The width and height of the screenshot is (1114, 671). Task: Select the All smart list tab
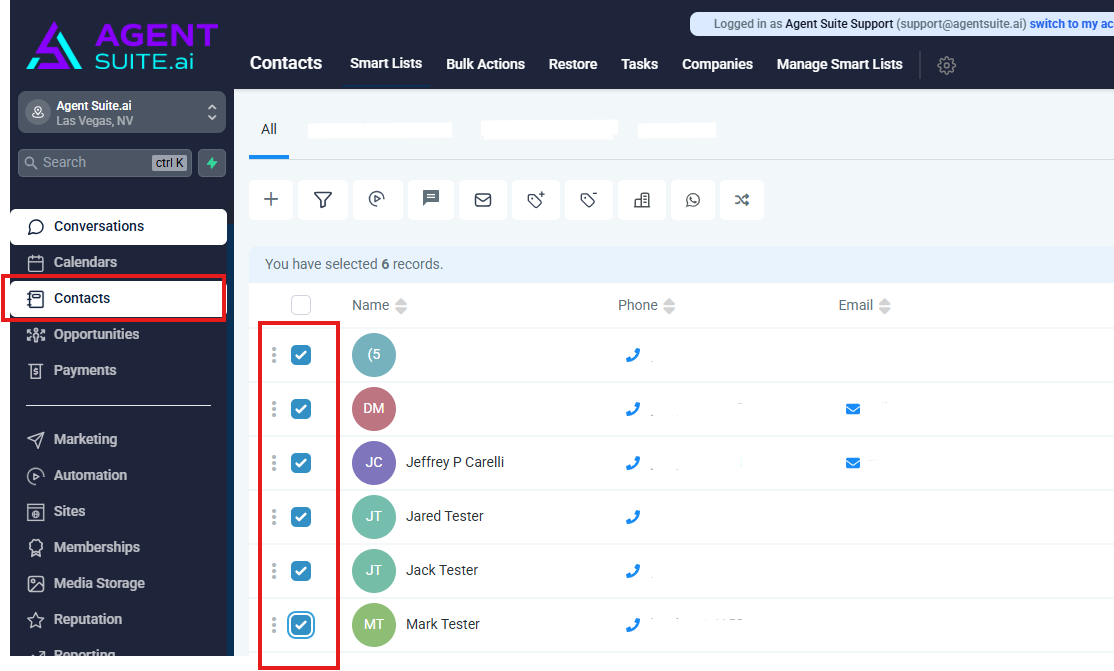click(269, 129)
